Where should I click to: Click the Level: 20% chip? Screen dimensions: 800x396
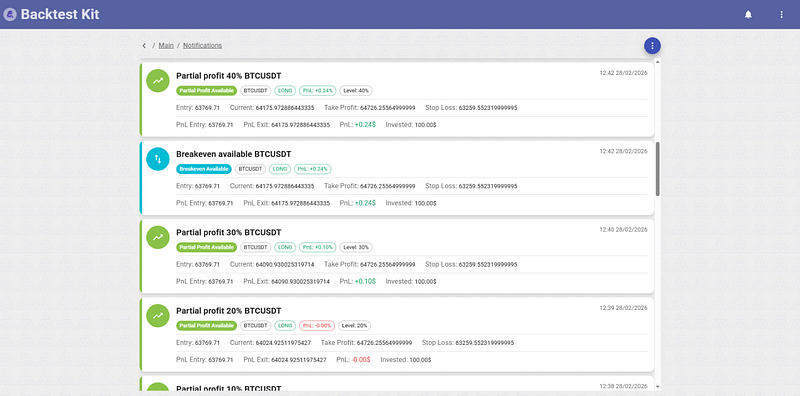click(x=355, y=326)
